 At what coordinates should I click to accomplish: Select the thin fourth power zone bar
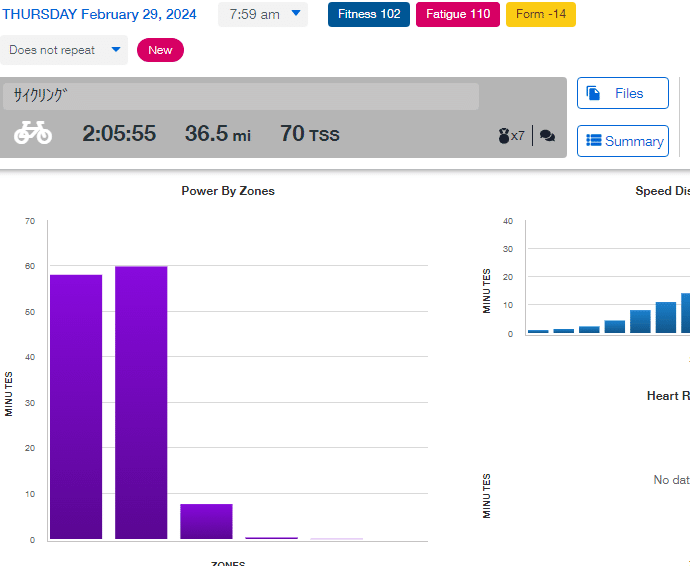pos(272,538)
